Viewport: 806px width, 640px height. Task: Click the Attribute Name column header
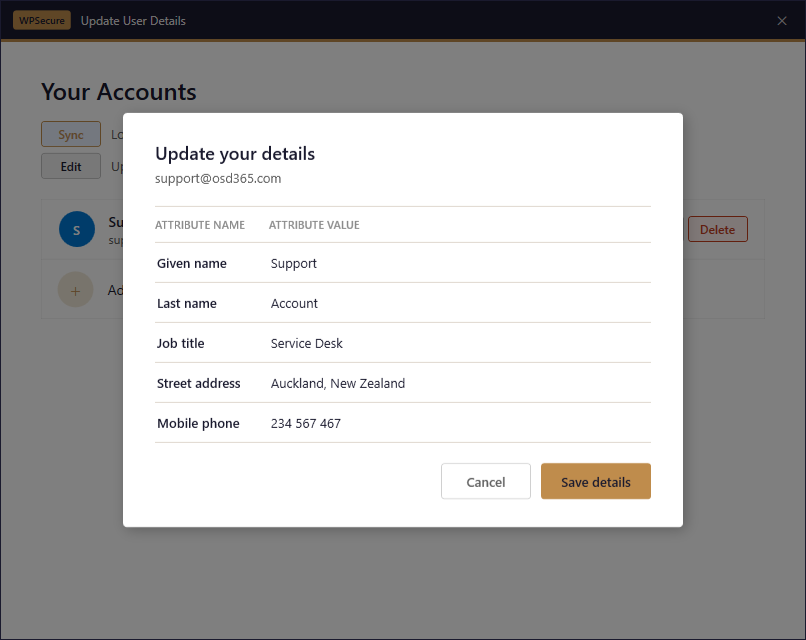[x=200, y=225]
